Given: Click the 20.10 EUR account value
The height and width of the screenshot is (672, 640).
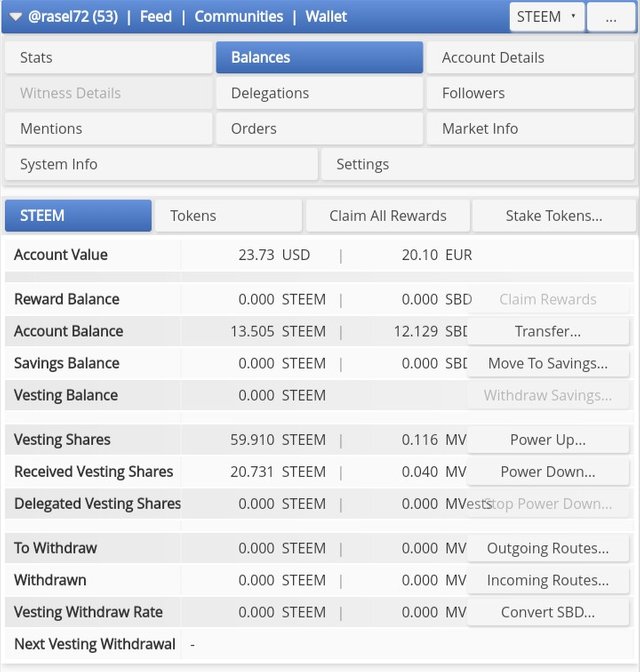Looking at the screenshot, I should click(x=437, y=255).
